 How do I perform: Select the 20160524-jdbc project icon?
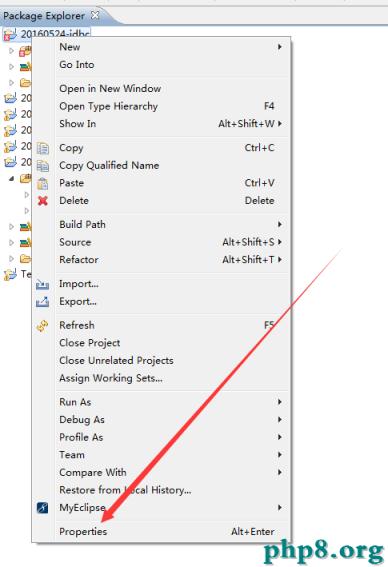point(10,35)
